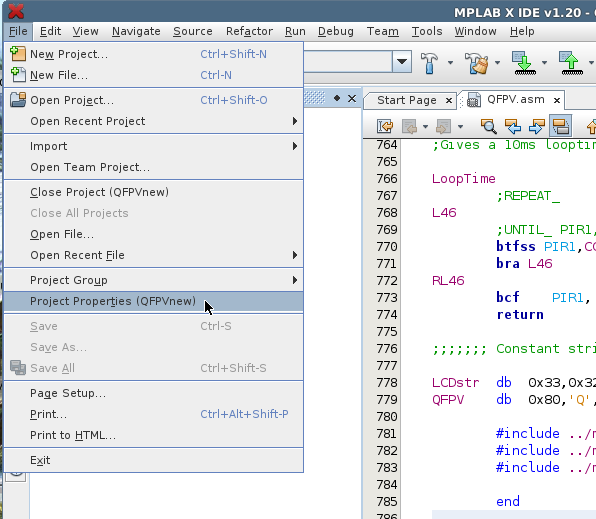The width and height of the screenshot is (596, 519).
Task: Open the editor Forward history dropdown arrow
Action: [x=460, y=127]
